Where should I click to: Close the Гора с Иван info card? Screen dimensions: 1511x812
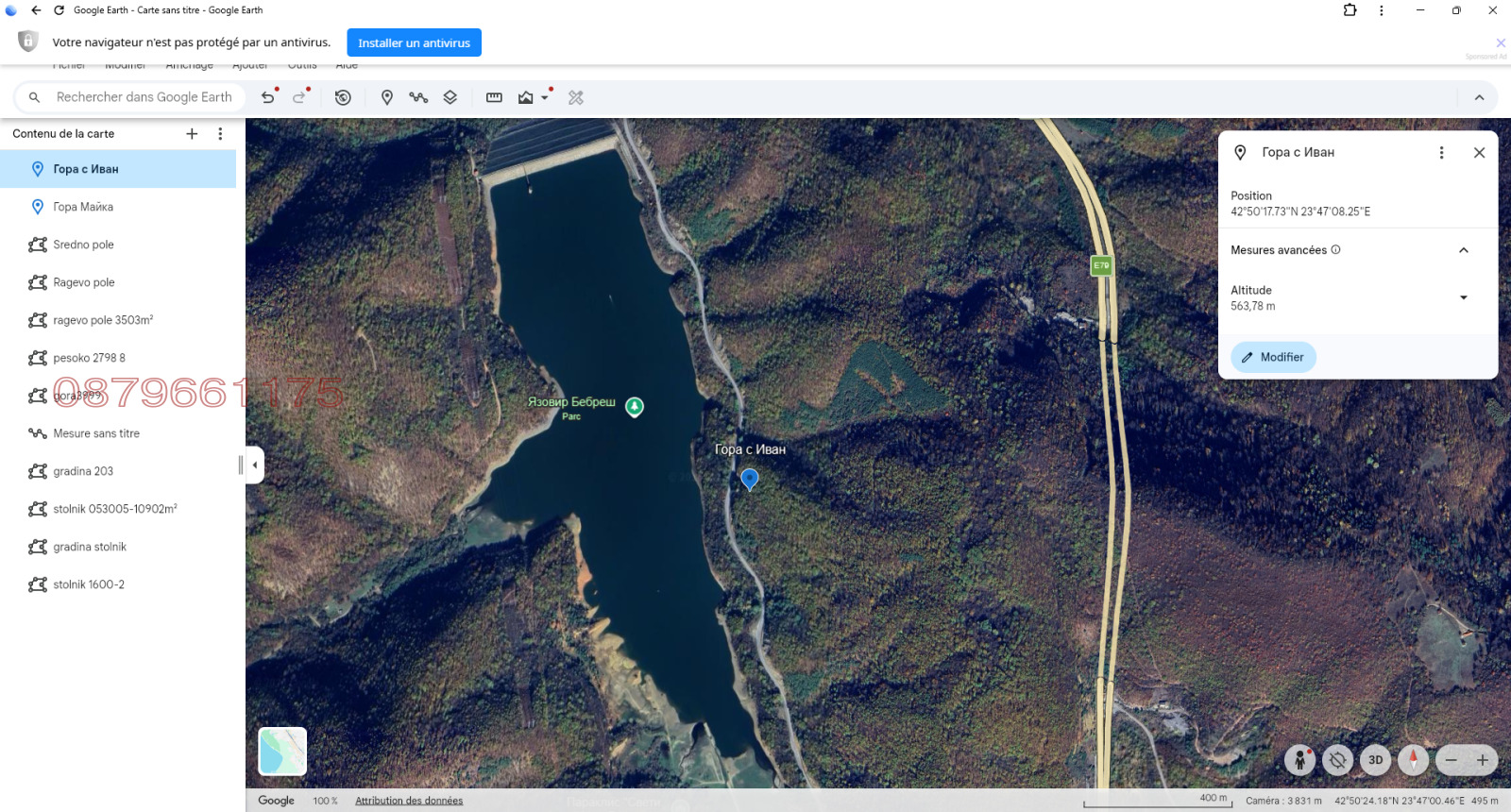[1479, 153]
